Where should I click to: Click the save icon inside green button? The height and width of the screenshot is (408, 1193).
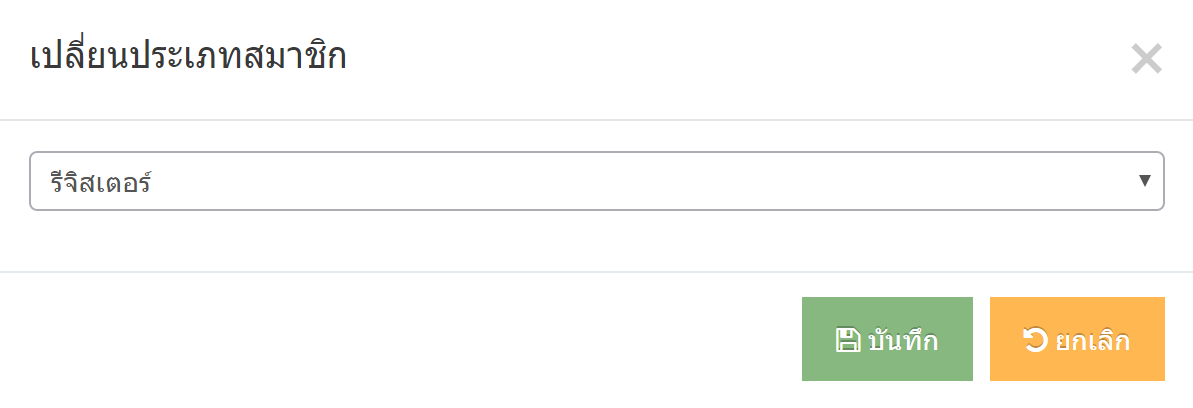click(x=848, y=339)
